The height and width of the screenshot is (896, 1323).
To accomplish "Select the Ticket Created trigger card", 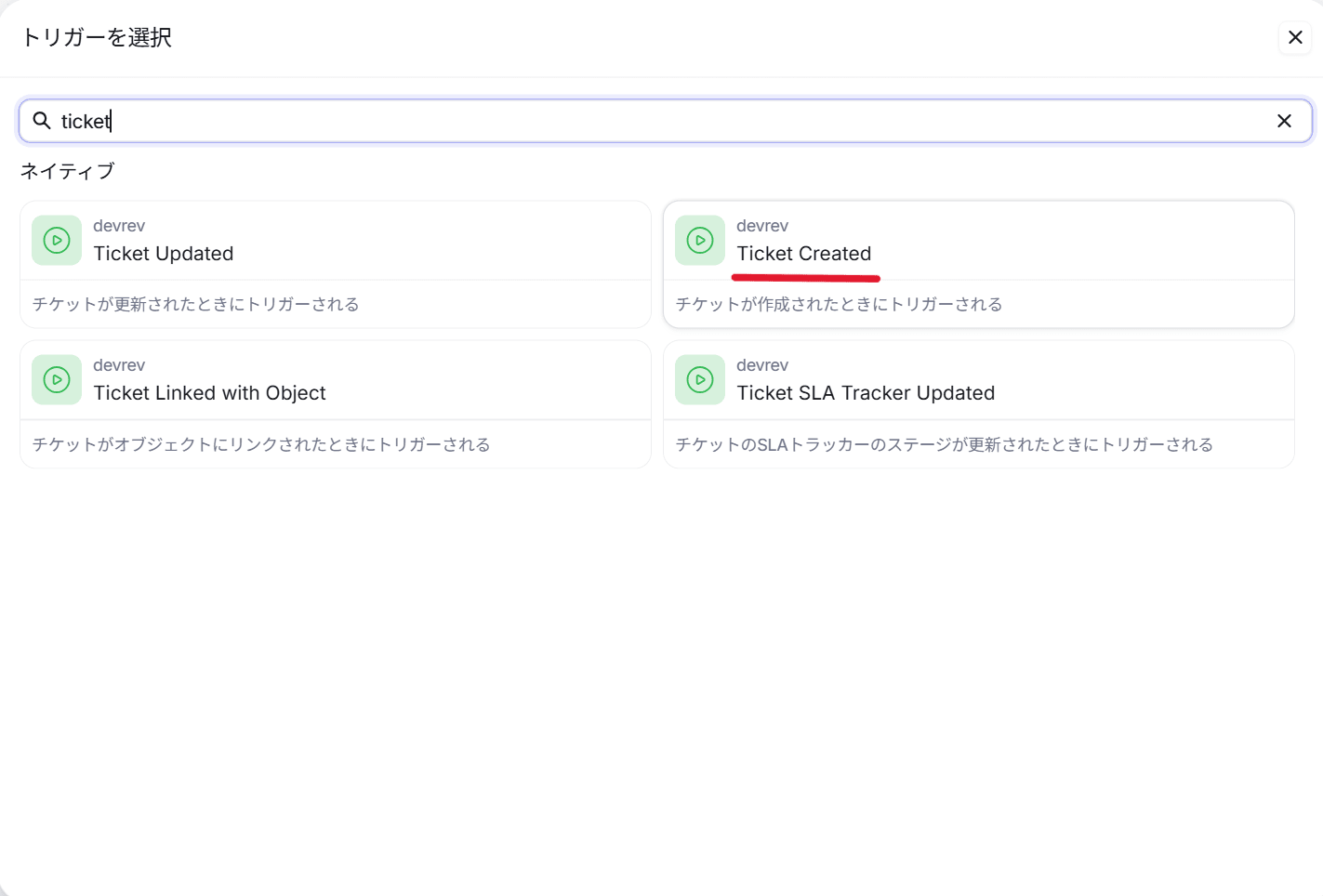I will pyautogui.click(x=978, y=263).
